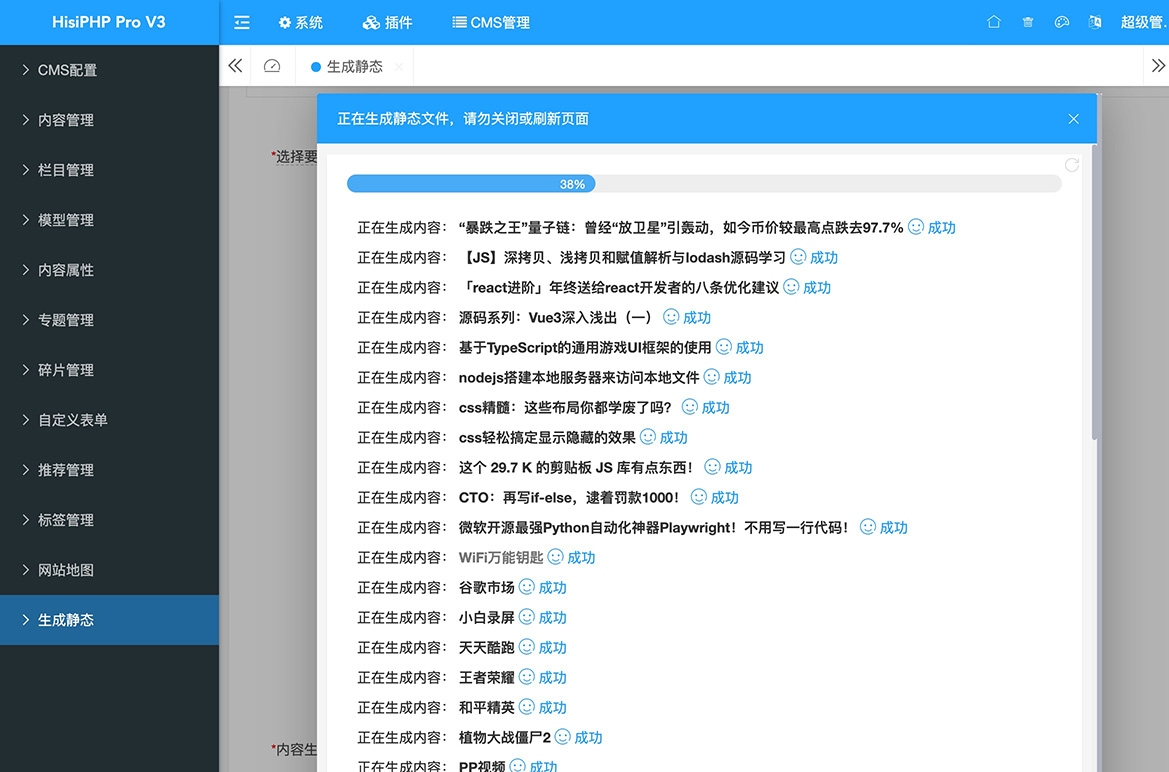This screenshot has width=1169, height=772.
Task: Open the dashboard gauge tab icon
Action: coord(273,65)
